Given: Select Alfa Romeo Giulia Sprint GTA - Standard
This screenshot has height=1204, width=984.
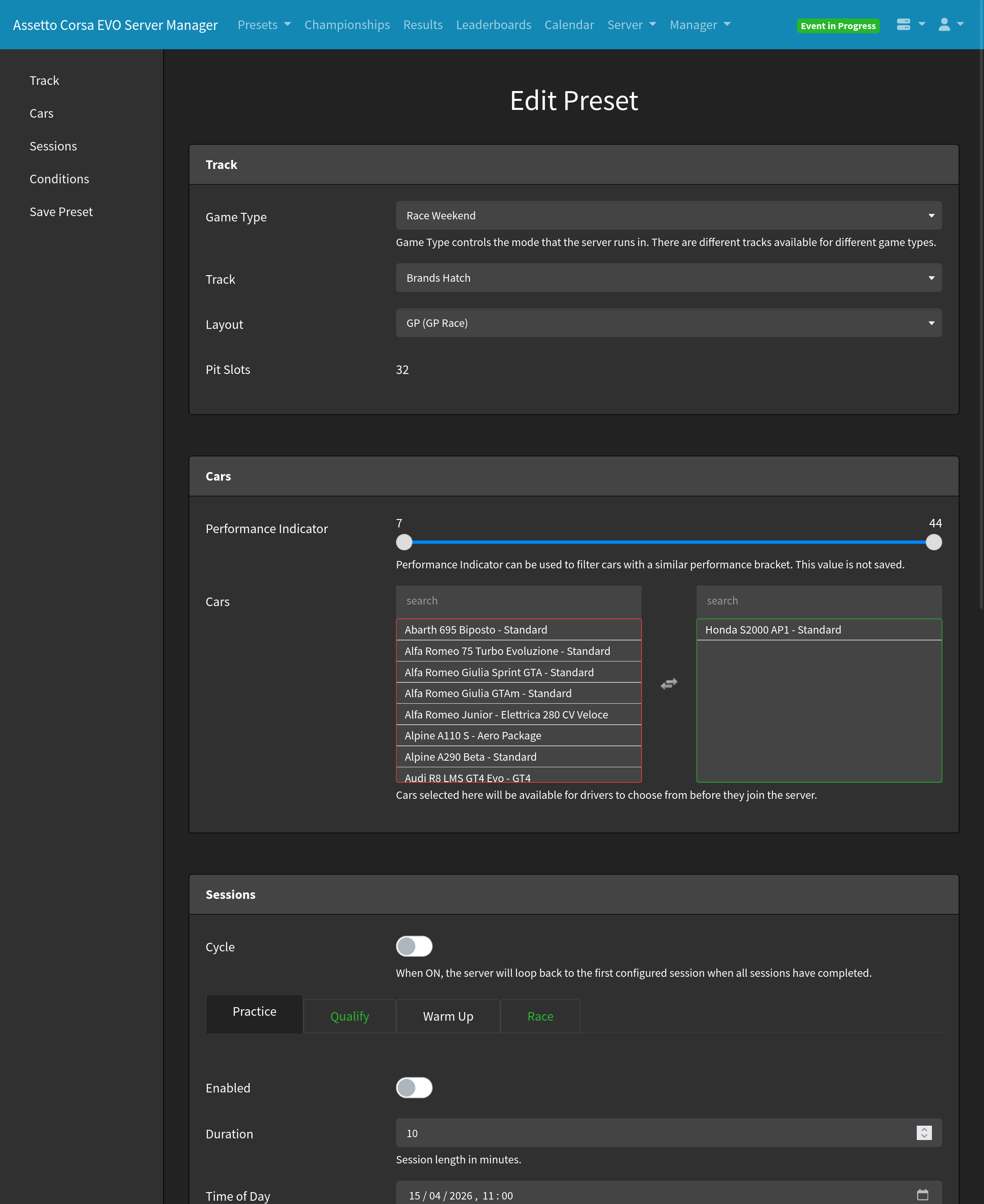Looking at the screenshot, I should coord(519,672).
